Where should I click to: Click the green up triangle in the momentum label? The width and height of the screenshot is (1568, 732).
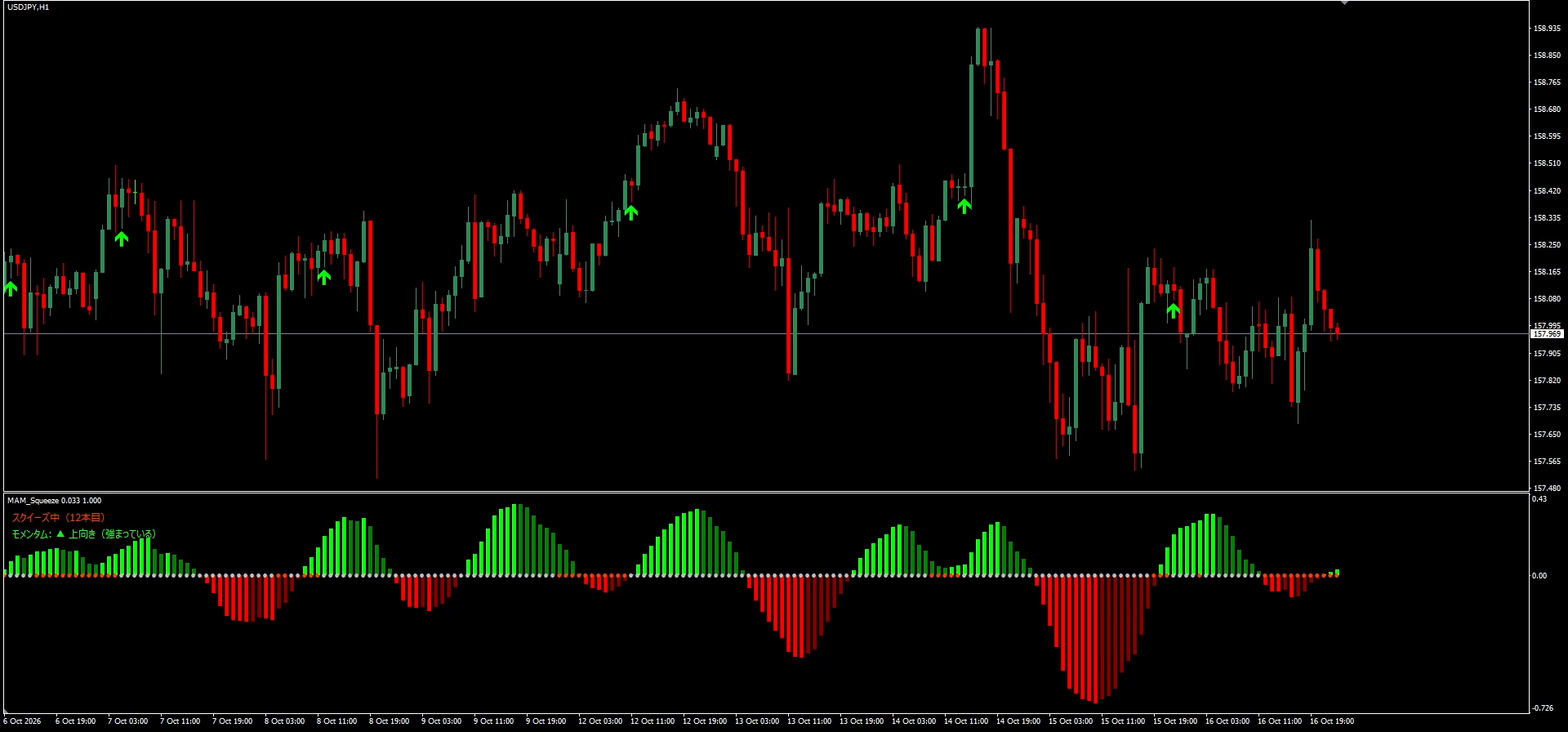tap(60, 534)
